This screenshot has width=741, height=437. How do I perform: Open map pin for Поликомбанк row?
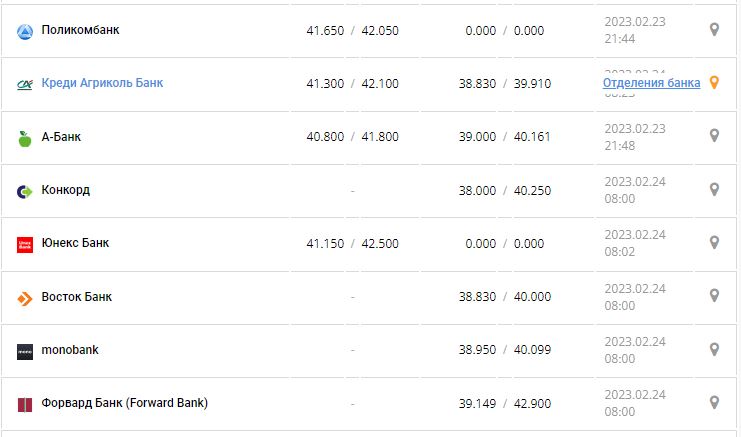(714, 30)
